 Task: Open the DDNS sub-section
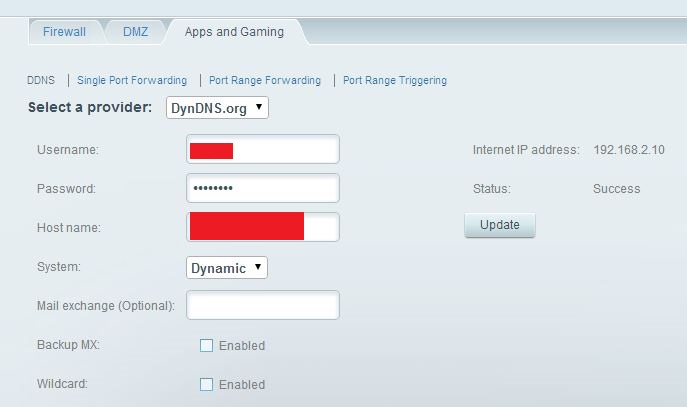pyautogui.click(x=41, y=80)
